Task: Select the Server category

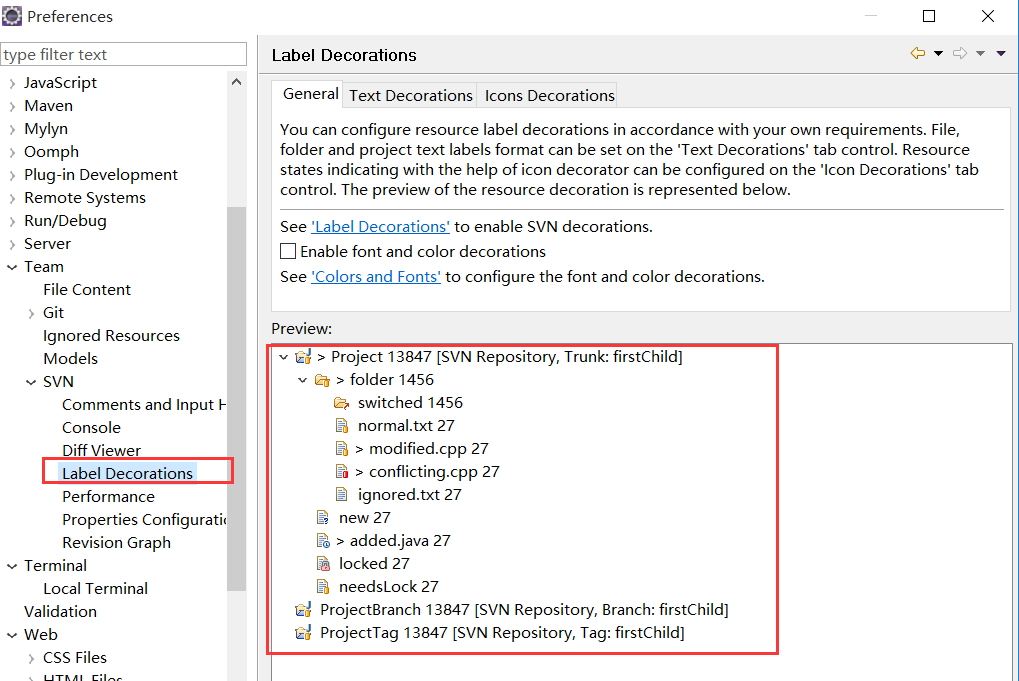Action: (47, 244)
